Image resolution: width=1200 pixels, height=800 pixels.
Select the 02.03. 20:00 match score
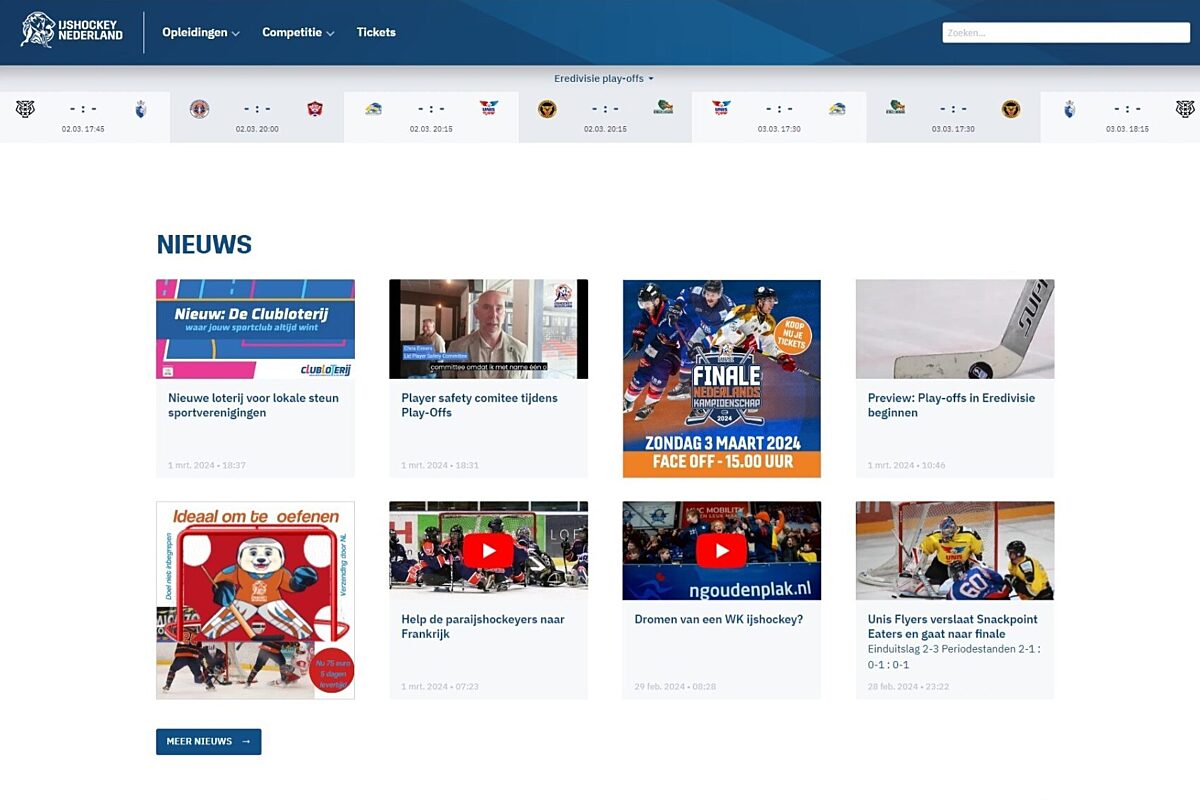pyautogui.click(x=257, y=109)
